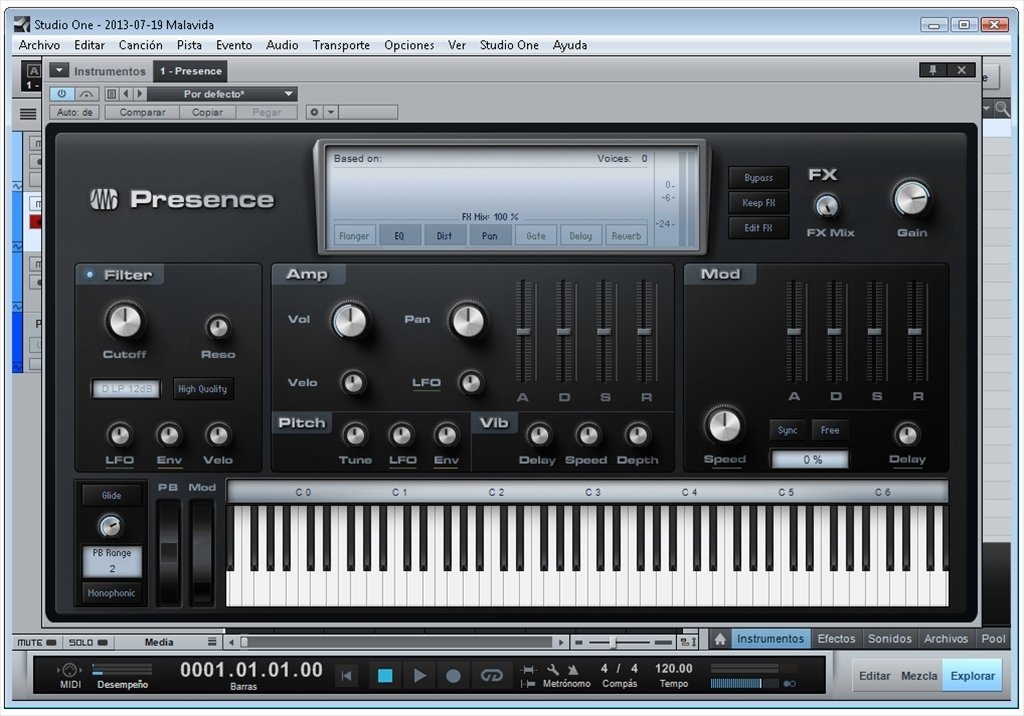Pin the Presence plugin window
The height and width of the screenshot is (716, 1024).
pos(933,70)
